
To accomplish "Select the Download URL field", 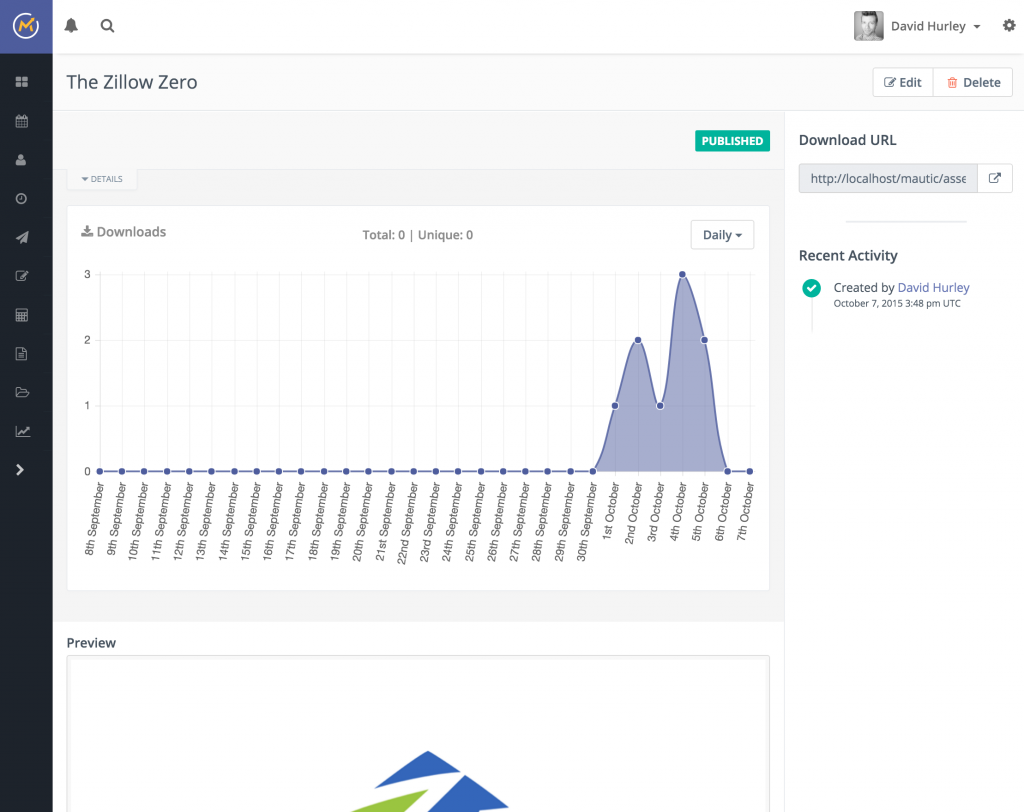I will (888, 178).
